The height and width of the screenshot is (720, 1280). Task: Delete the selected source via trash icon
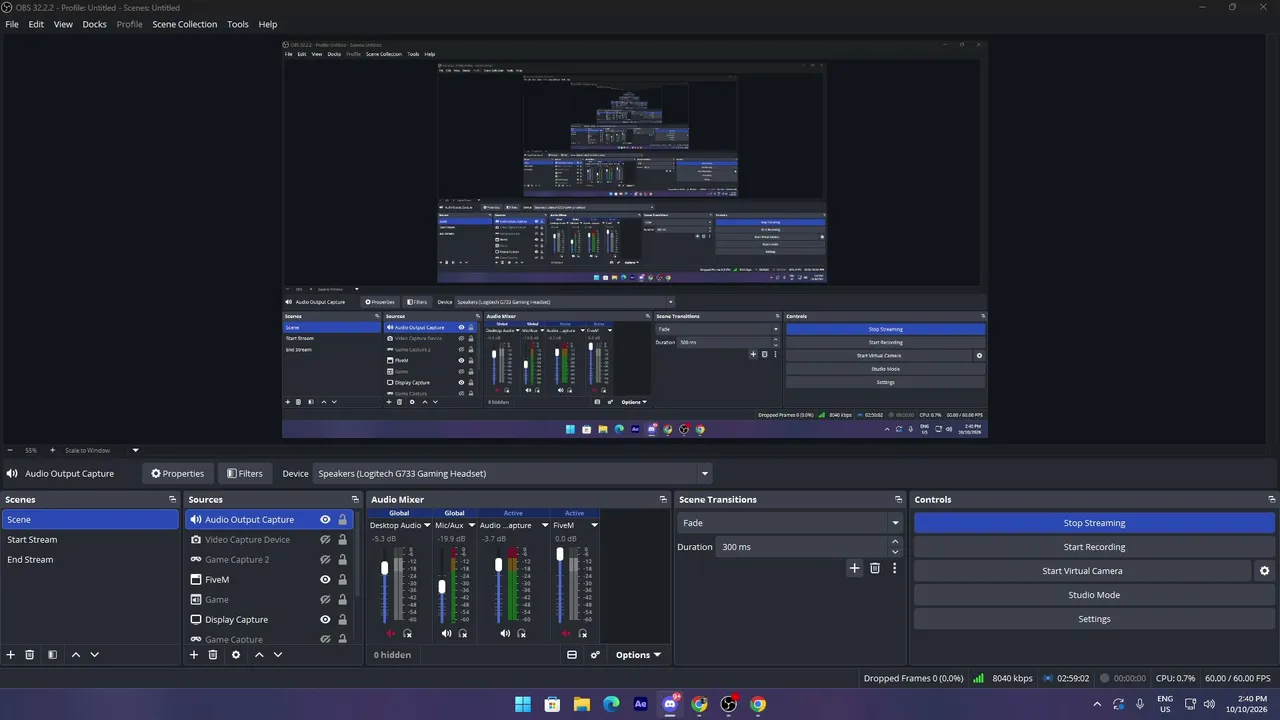[213, 655]
